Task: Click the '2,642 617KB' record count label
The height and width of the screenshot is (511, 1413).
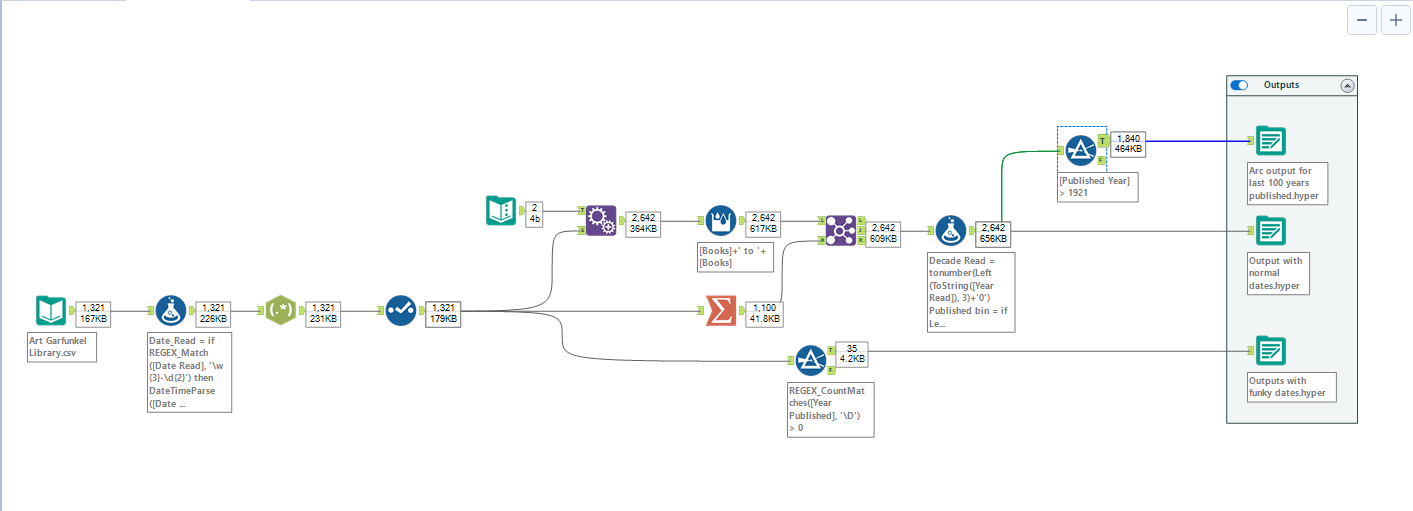Action: coord(762,223)
